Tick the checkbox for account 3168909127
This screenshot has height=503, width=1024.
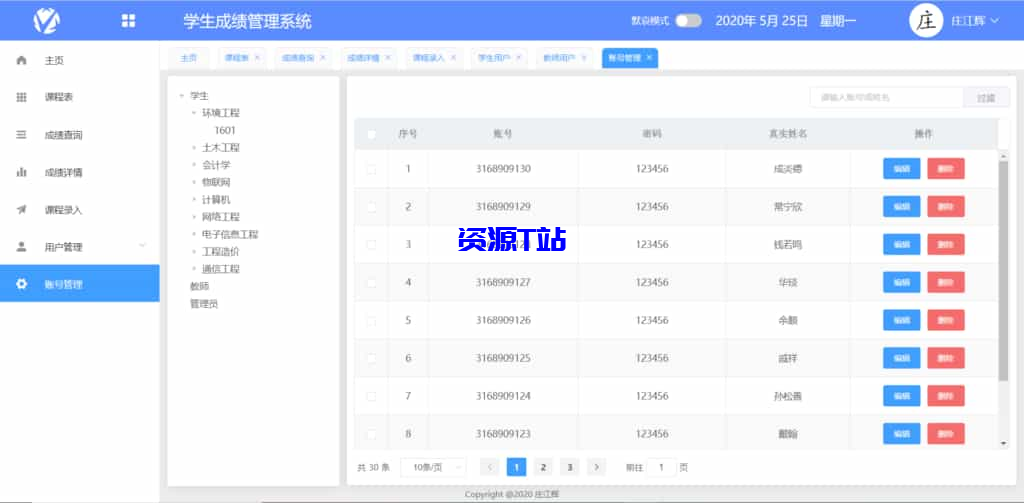[x=372, y=283]
